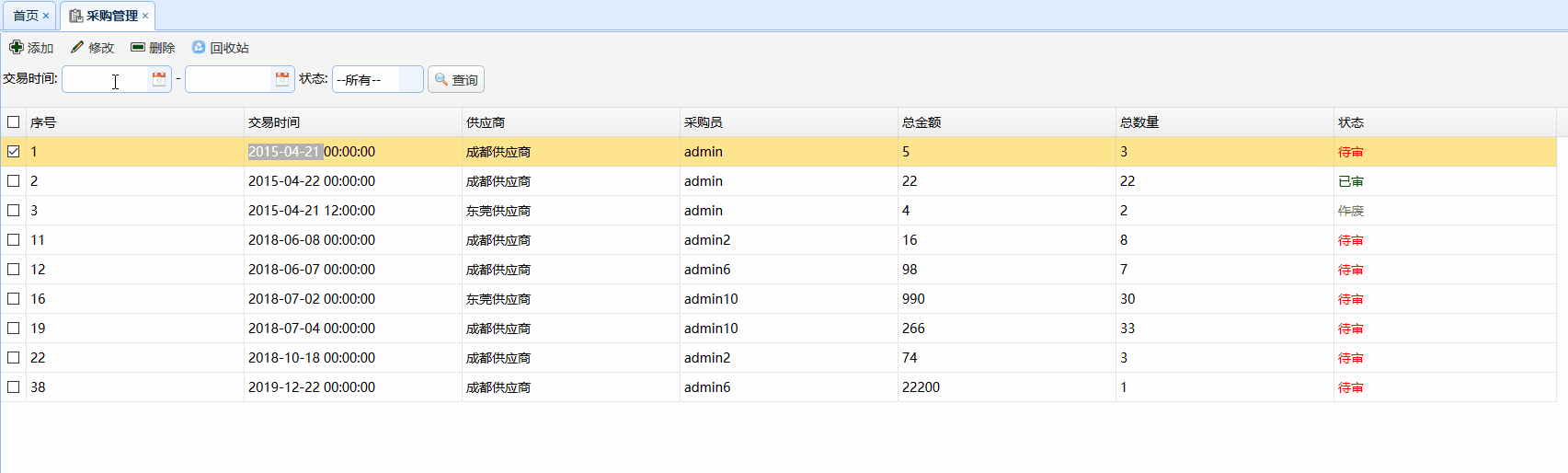Image resolution: width=1568 pixels, height=473 pixels.
Task: Click 东莞供应商 in row 序号 3
Action: click(498, 211)
